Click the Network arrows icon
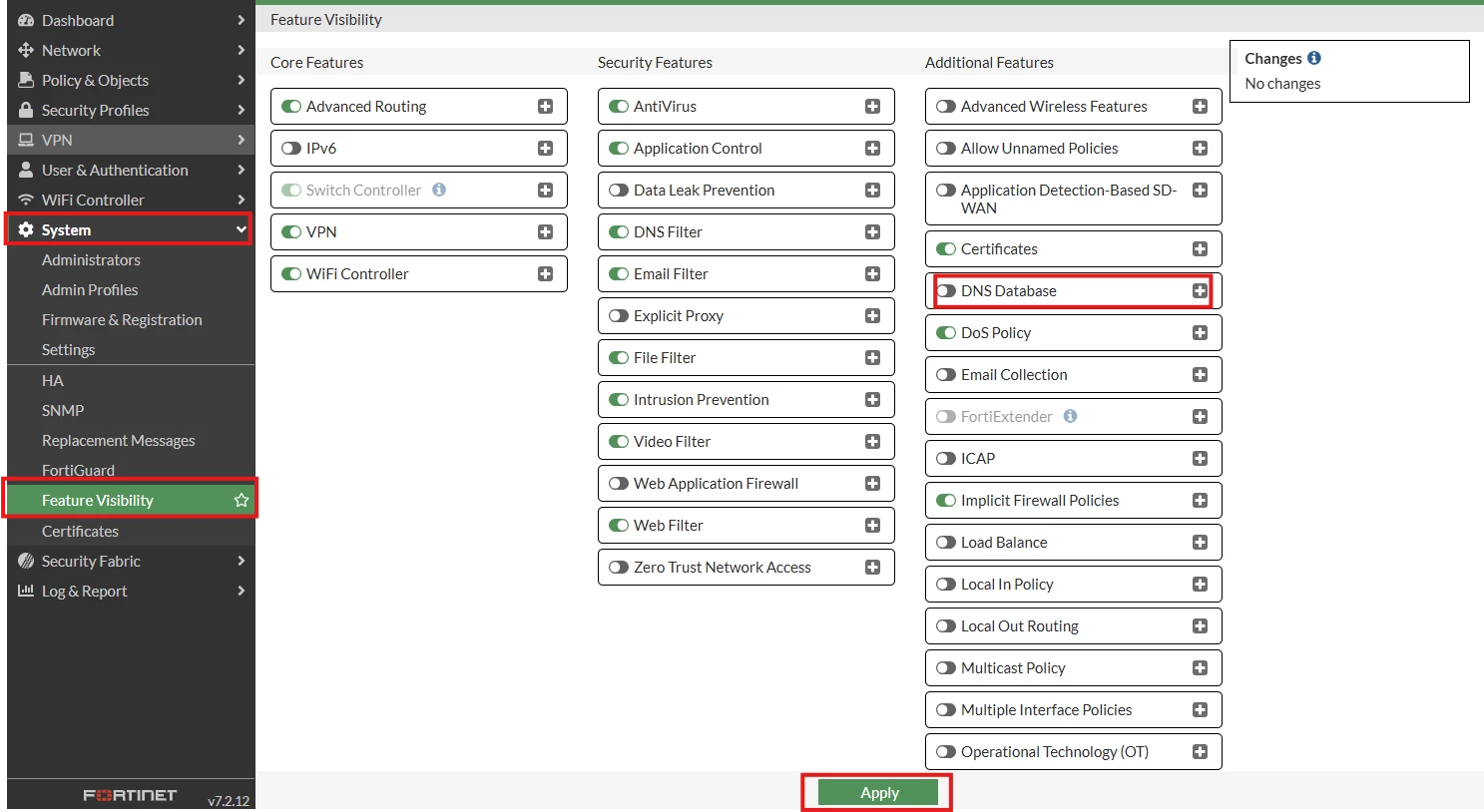1484x812 pixels. pos(26,50)
